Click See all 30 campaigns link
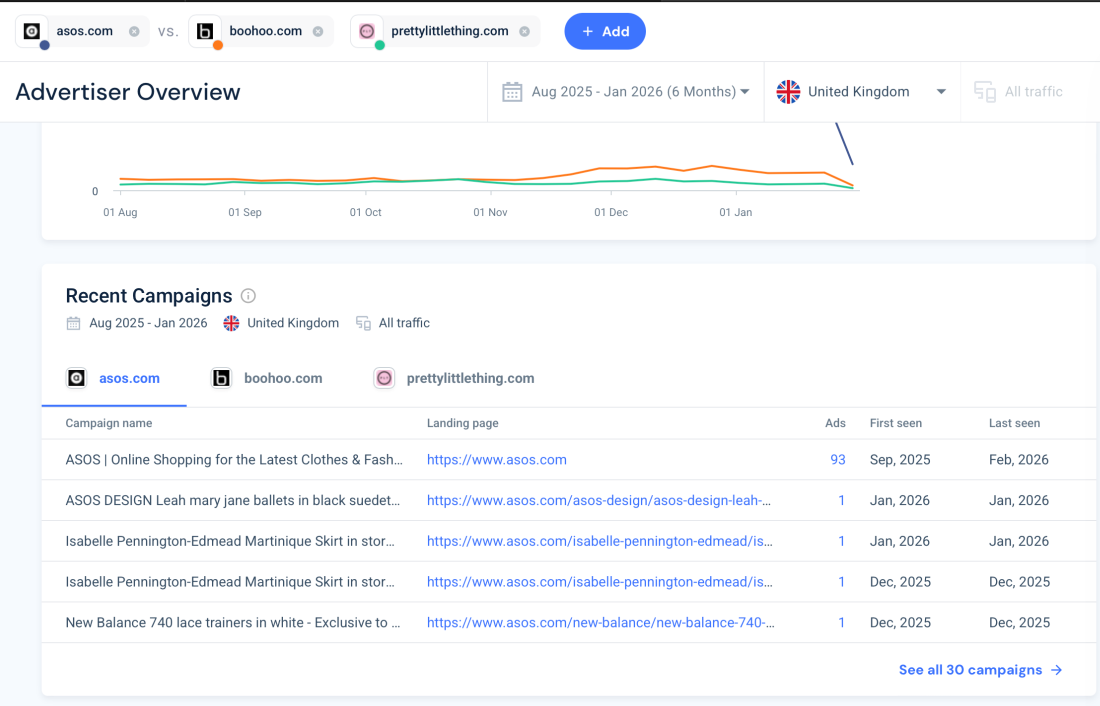The width and height of the screenshot is (1100, 706). coord(980,670)
